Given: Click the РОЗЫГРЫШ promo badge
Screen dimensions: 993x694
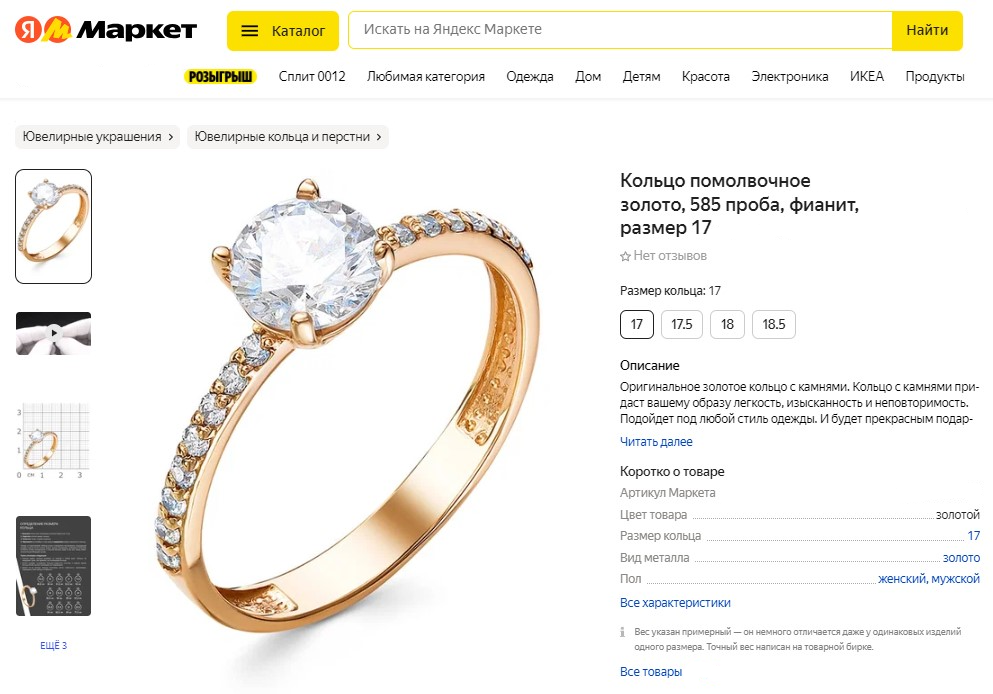Looking at the screenshot, I should [220, 76].
